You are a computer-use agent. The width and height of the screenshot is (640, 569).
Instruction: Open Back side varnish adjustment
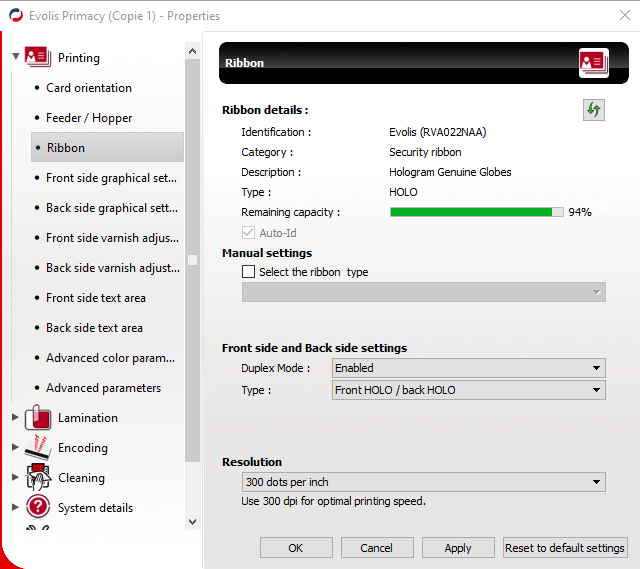coord(113,268)
